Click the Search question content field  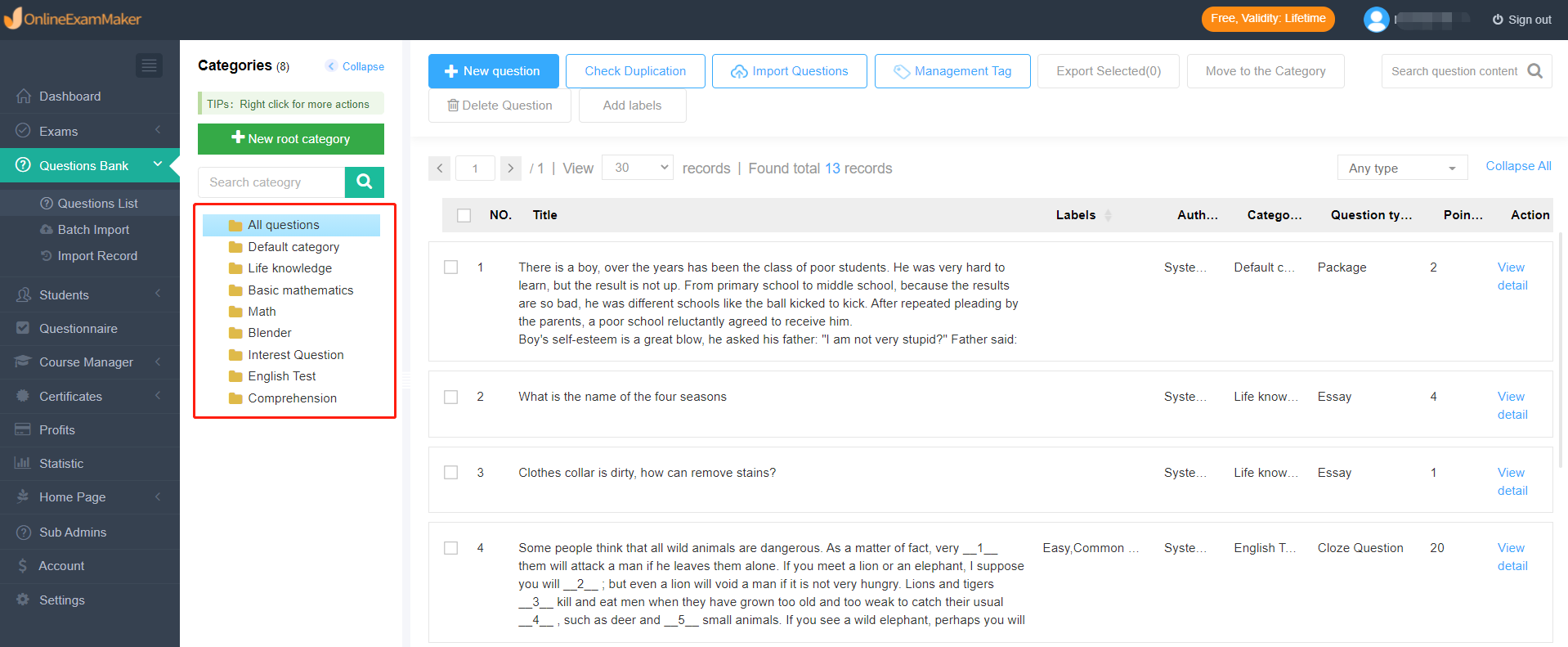(x=1454, y=71)
